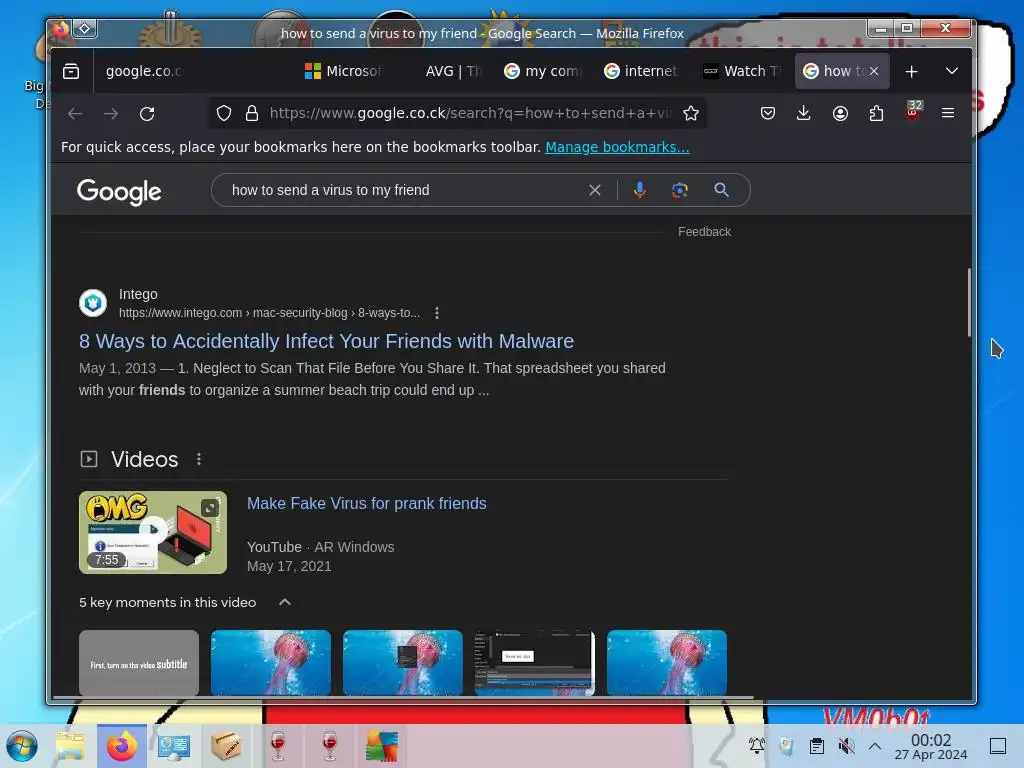The height and width of the screenshot is (768, 1024).
Task: Collapse the key moments section
Action: (285, 602)
